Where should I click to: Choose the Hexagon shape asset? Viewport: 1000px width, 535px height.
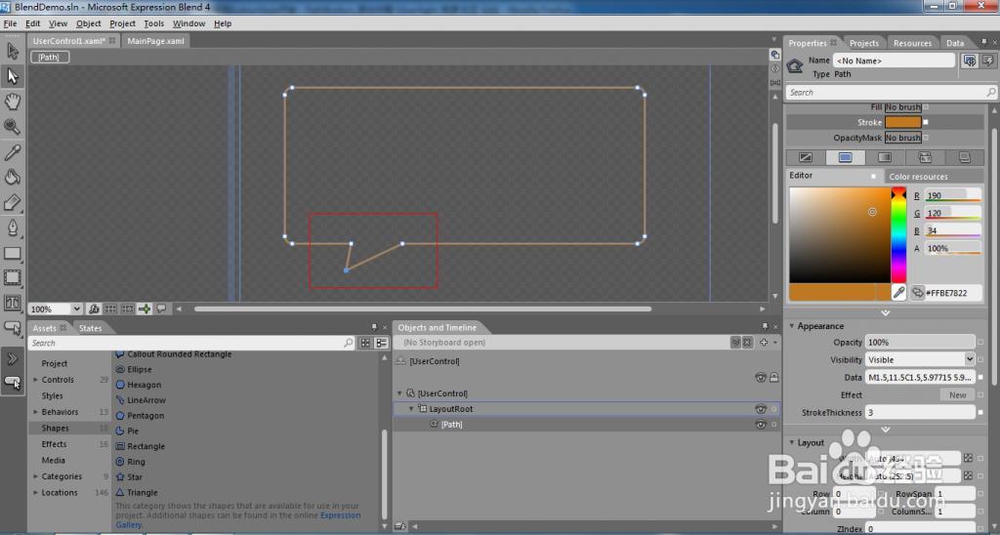click(143, 385)
